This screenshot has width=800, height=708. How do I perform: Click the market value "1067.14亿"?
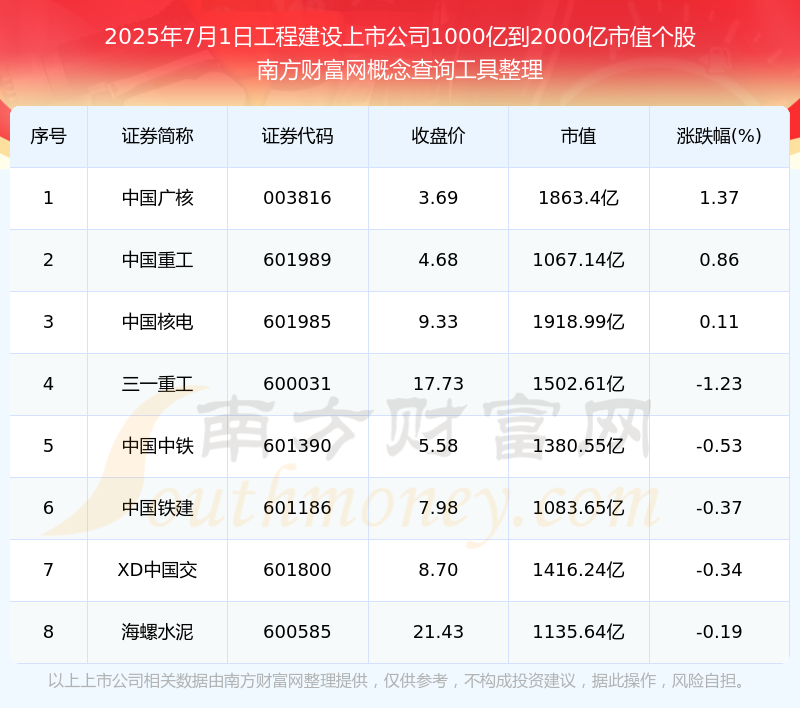(x=579, y=260)
